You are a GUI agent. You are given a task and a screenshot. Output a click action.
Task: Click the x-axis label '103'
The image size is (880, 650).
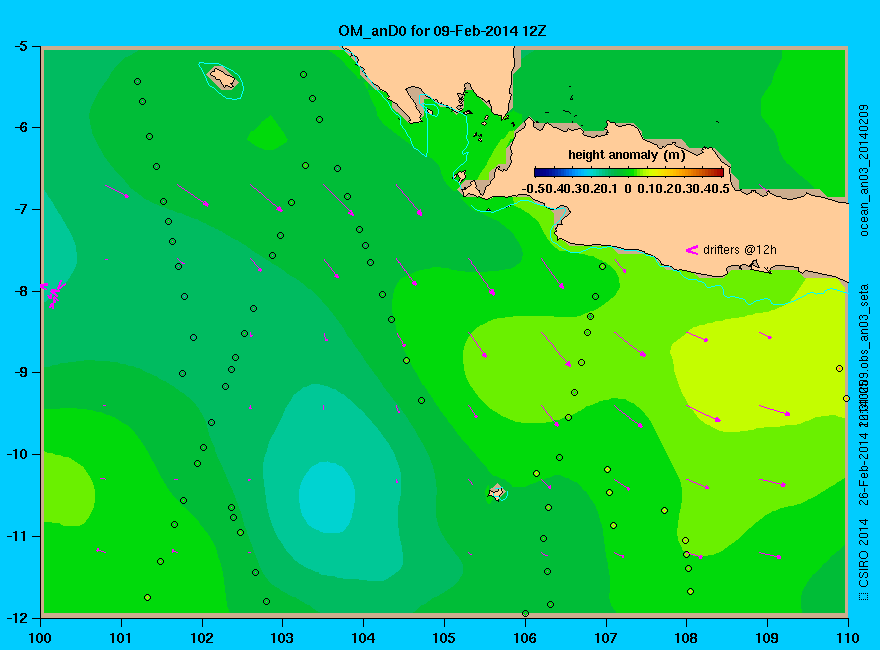point(282,638)
